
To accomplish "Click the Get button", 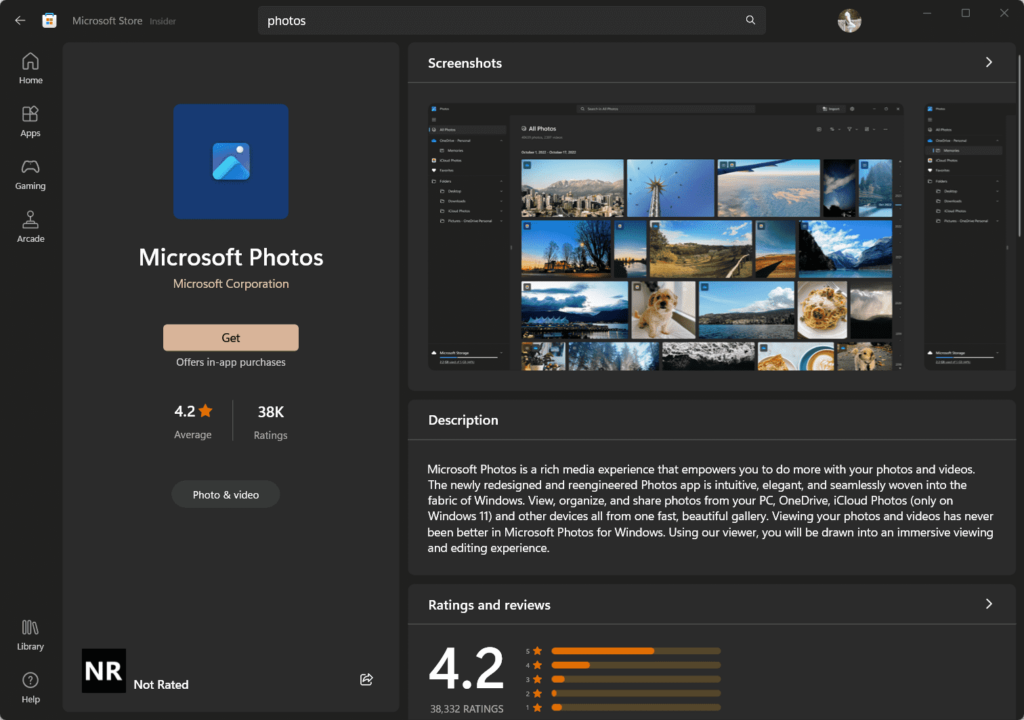I will tap(230, 338).
